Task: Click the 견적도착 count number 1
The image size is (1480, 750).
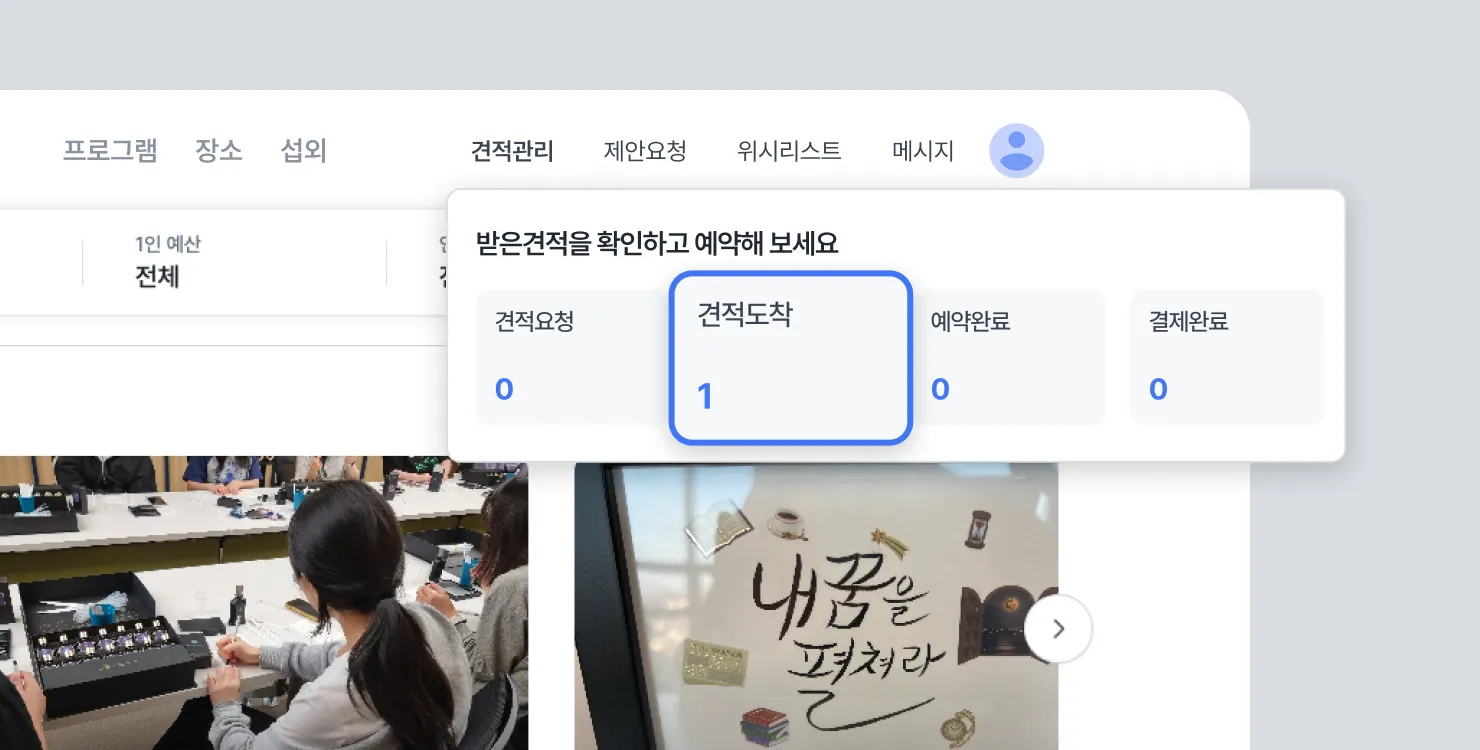Action: pyautogui.click(x=705, y=397)
